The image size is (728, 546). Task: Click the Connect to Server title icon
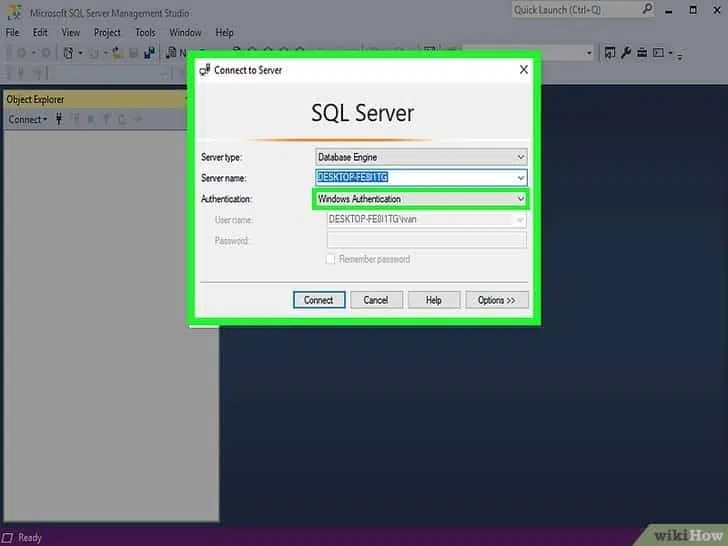[204, 70]
